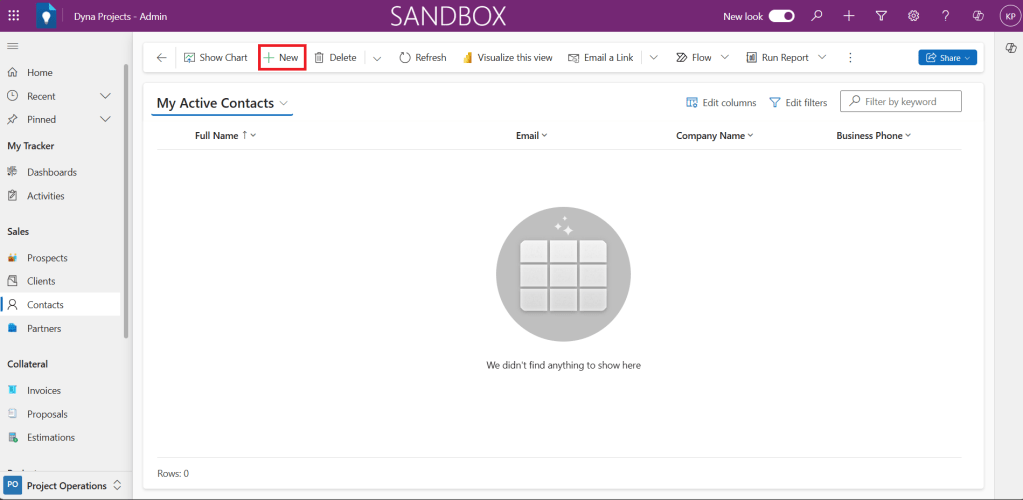Click the Edit filters button
The height and width of the screenshot is (500, 1023).
click(x=798, y=103)
